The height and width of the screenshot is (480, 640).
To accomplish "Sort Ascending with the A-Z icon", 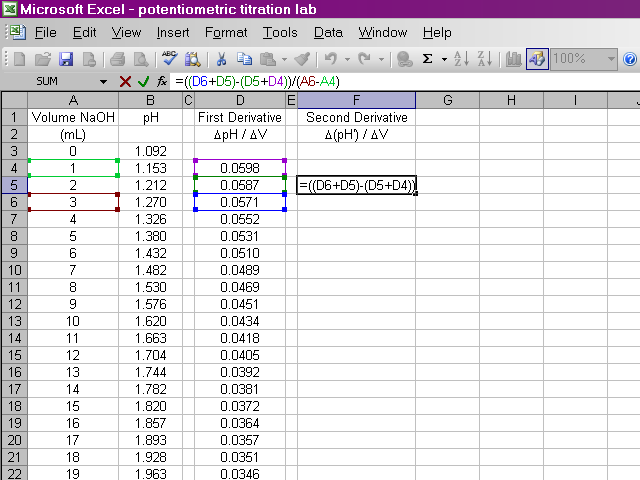I will tap(462, 60).
